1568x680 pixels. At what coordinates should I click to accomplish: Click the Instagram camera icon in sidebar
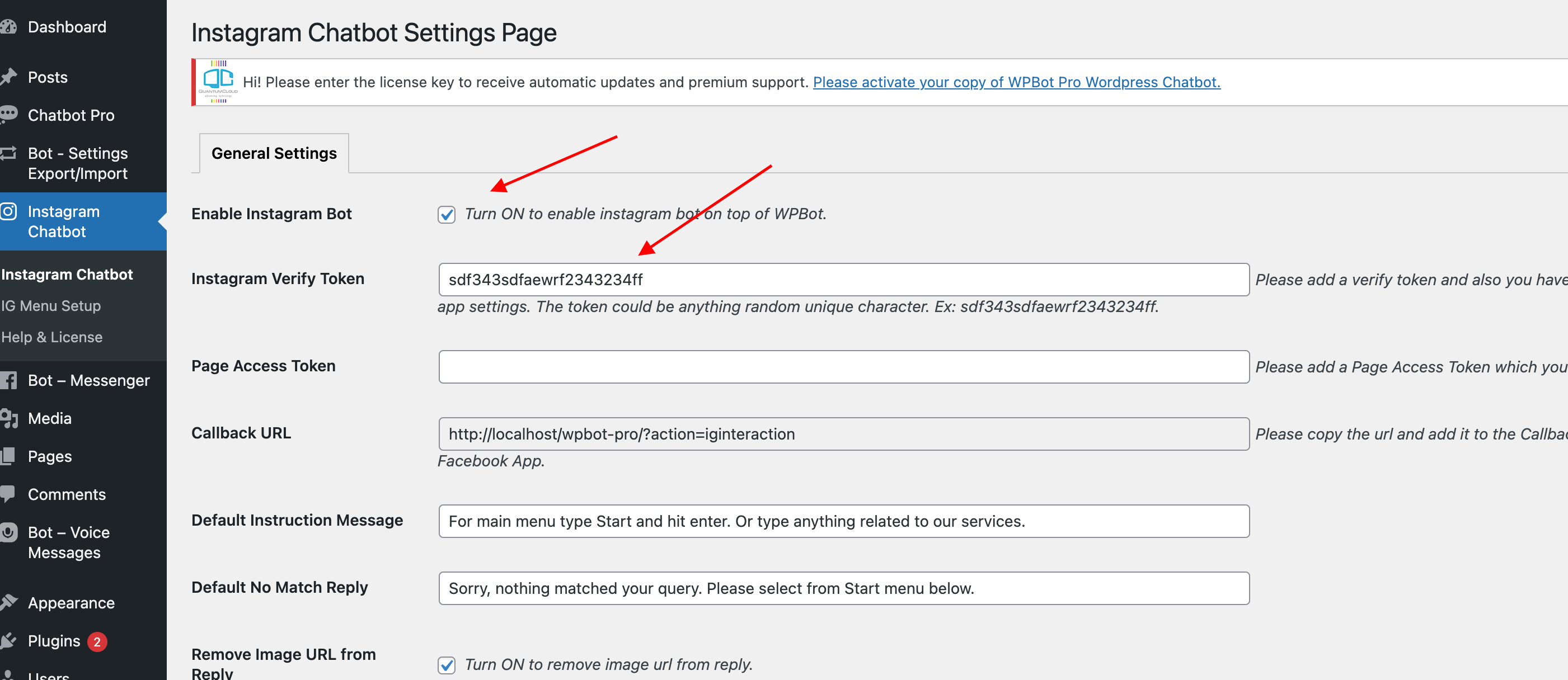click(8, 212)
